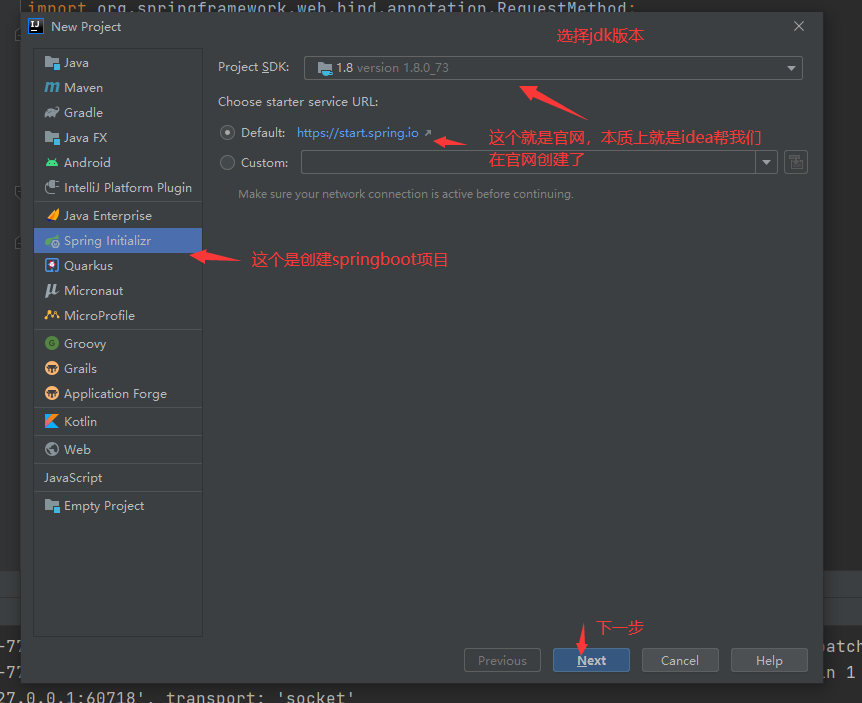Select 'Web' text in the list

77,450
